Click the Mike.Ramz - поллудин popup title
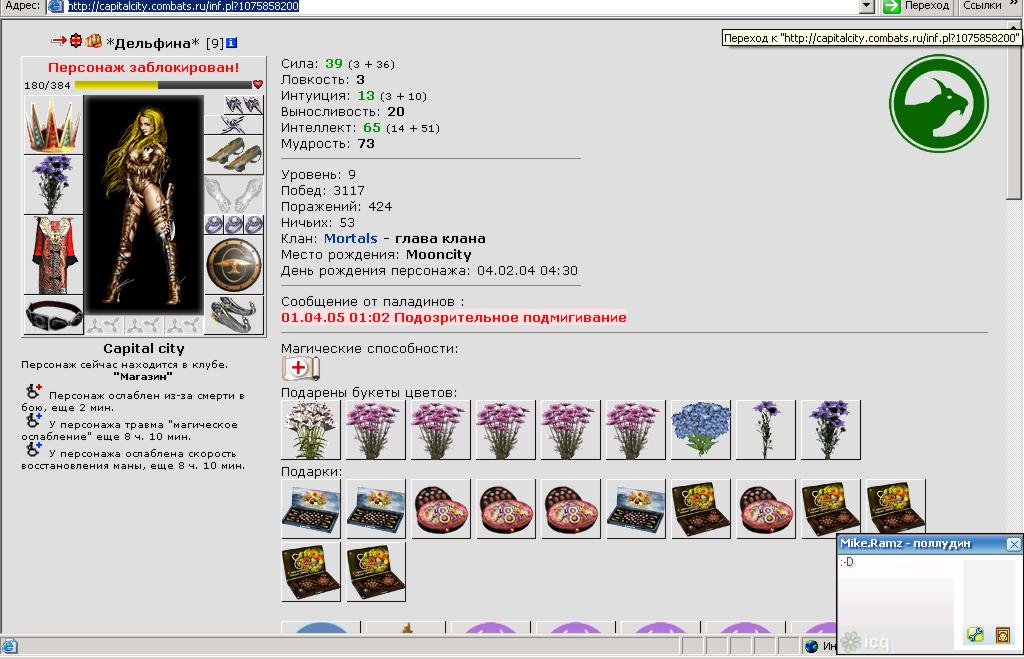The height and width of the screenshot is (659, 1024). click(x=905, y=543)
